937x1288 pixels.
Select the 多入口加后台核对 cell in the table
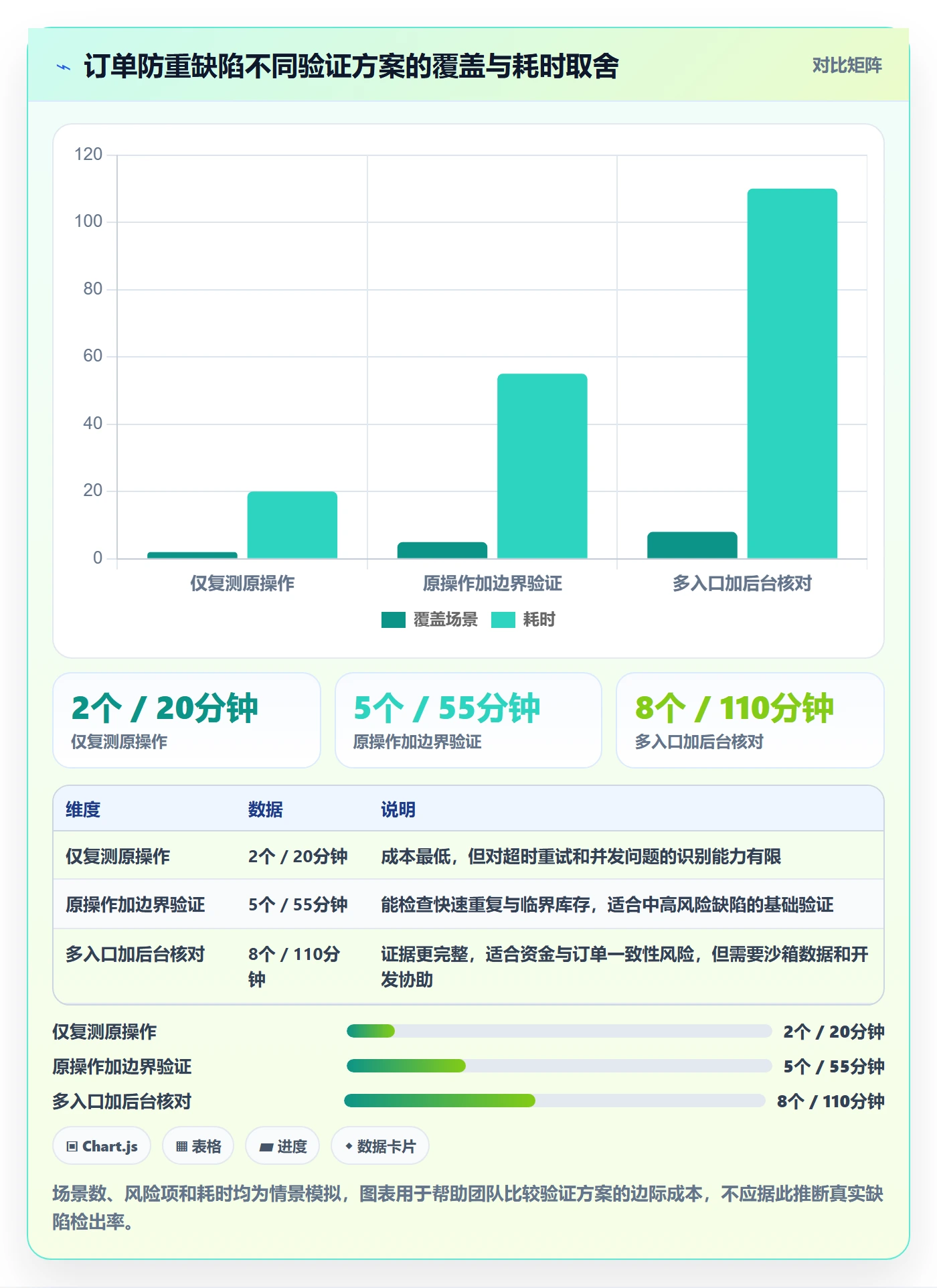pyautogui.click(x=135, y=954)
